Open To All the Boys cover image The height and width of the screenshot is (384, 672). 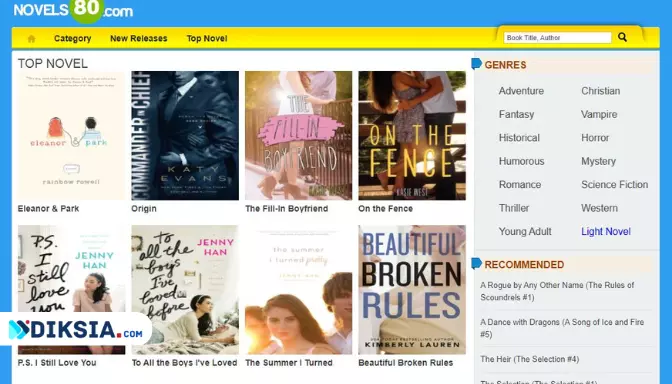pos(185,290)
